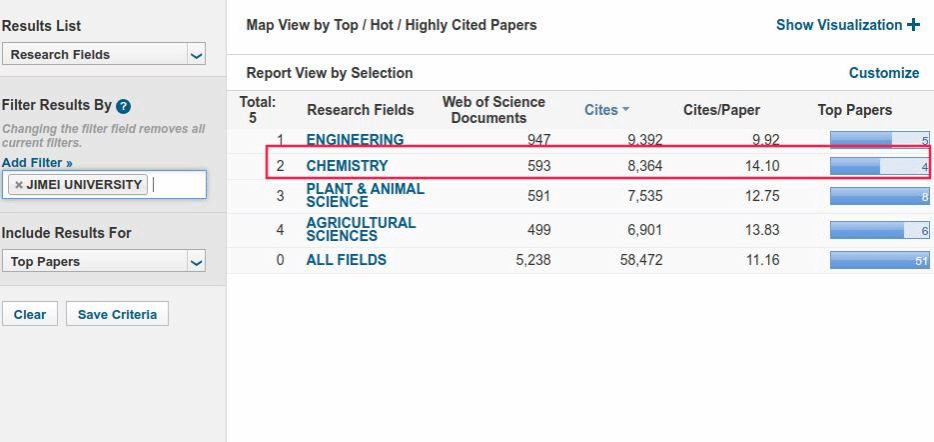
Task: Open the ENGINEERING research field
Action: coord(355,140)
